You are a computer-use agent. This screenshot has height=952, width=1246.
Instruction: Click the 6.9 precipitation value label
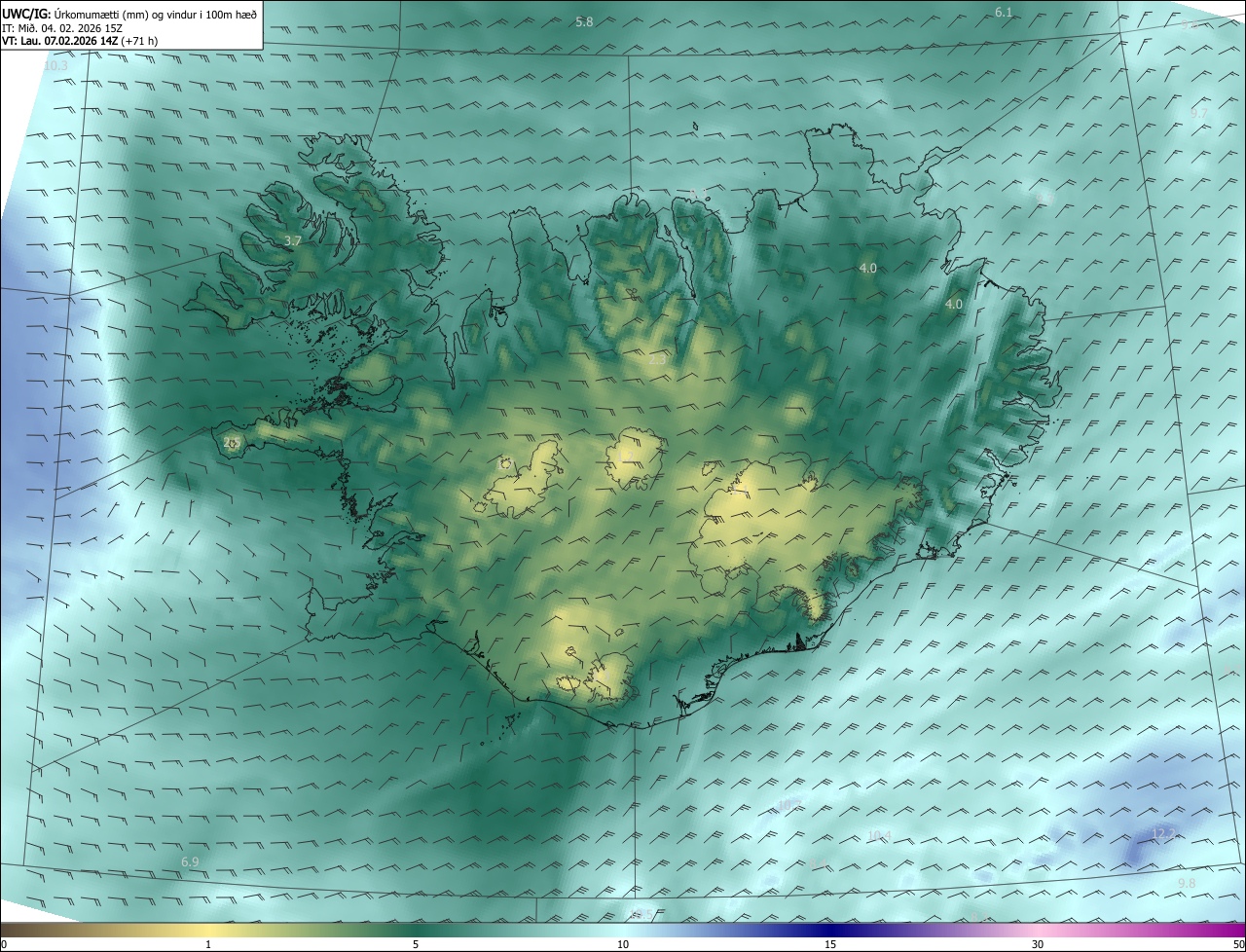[x=190, y=862]
